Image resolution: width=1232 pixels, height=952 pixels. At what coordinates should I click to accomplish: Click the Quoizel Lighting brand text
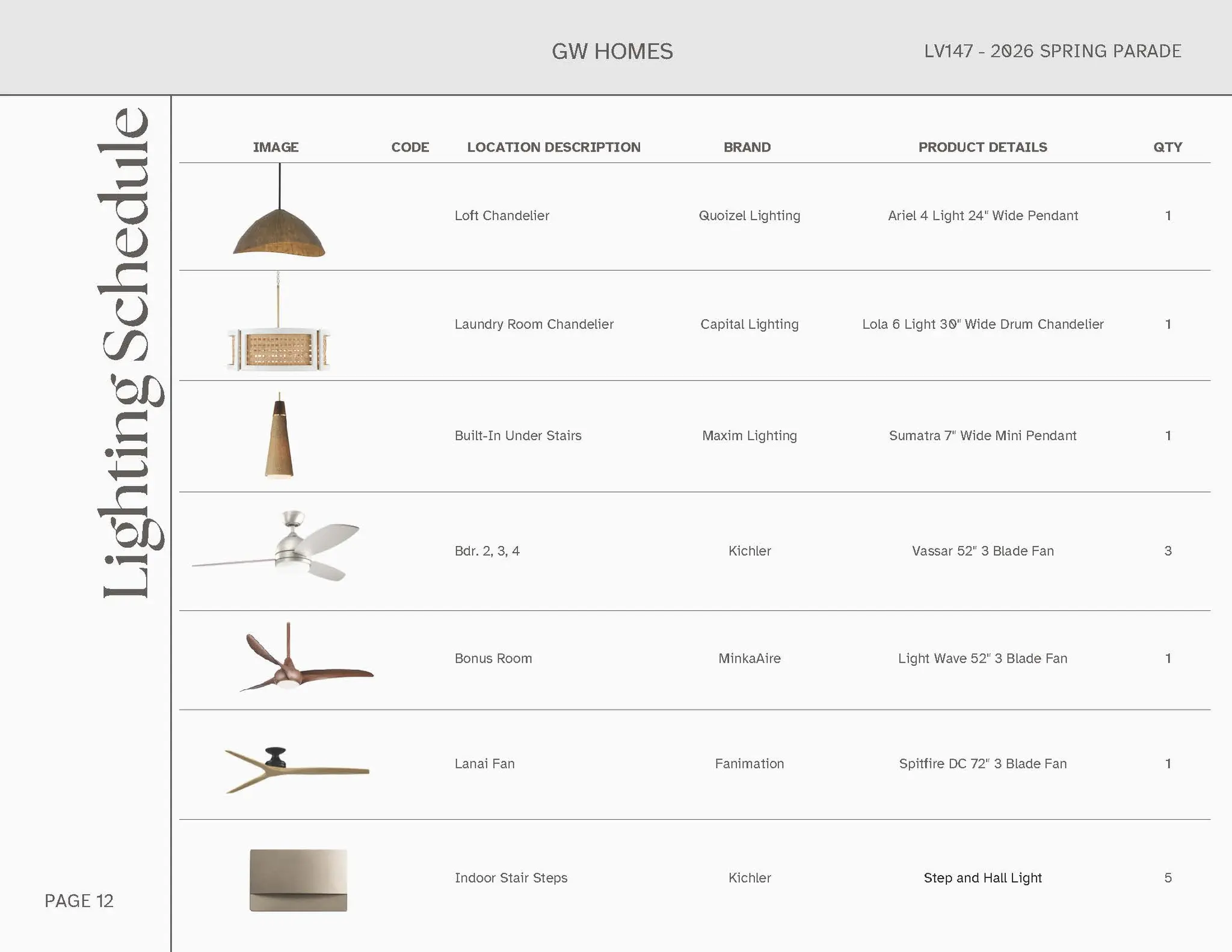749,216
